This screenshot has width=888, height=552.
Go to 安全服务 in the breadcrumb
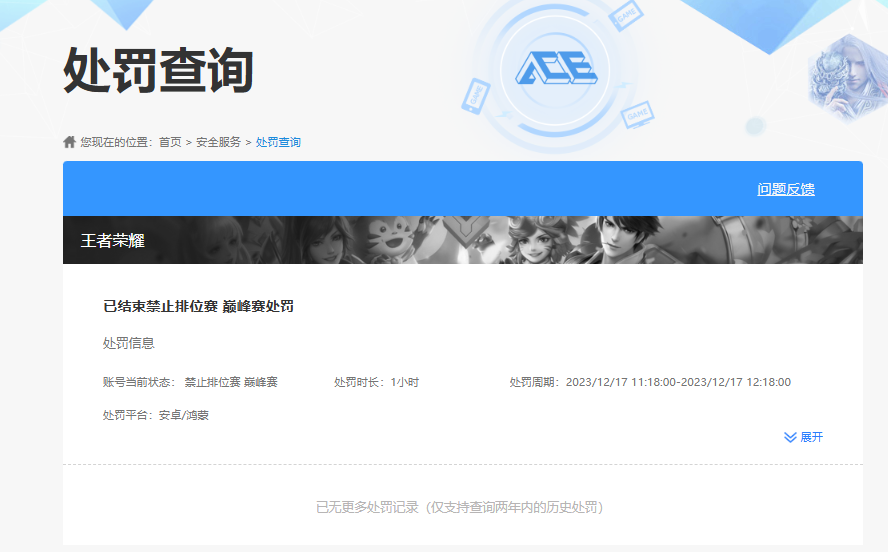point(218,142)
